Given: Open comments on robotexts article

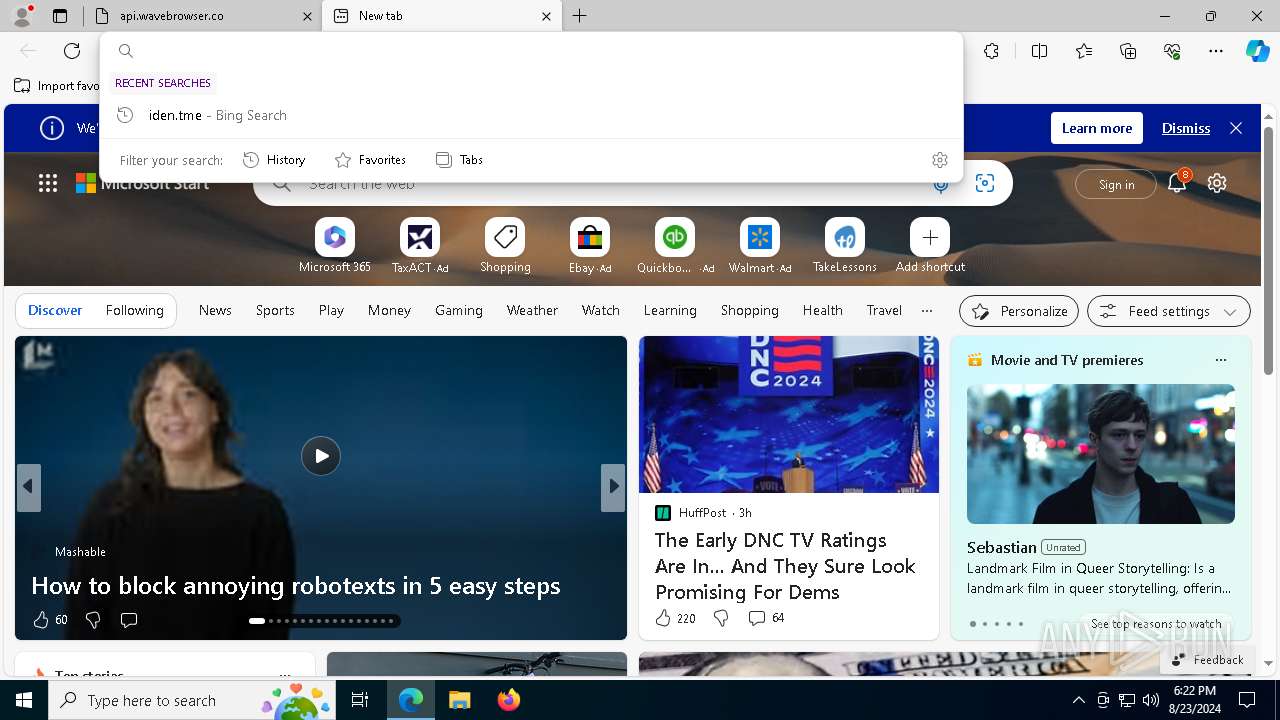Looking at the screenshot, I should (x=129, y=620).
